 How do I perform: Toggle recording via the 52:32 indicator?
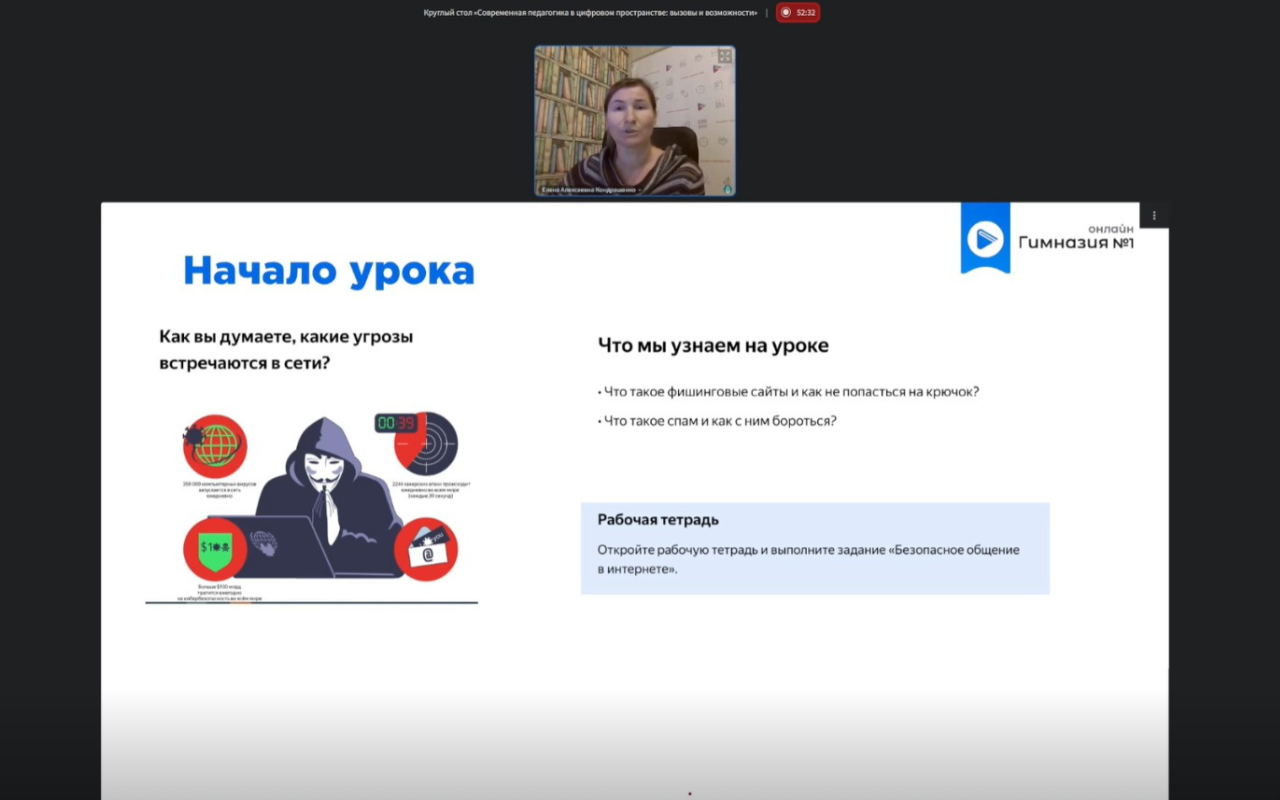coord(797,12)
